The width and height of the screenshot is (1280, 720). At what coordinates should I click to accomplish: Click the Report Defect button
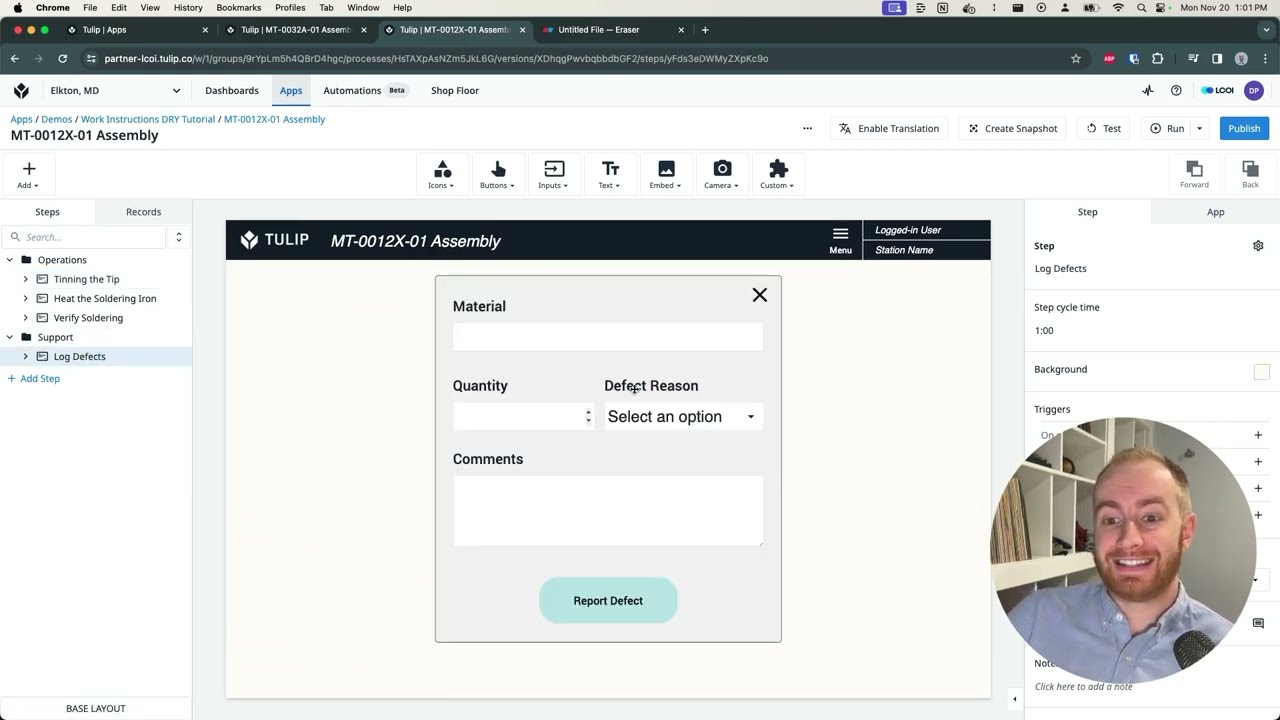click(x=608, y=601)
